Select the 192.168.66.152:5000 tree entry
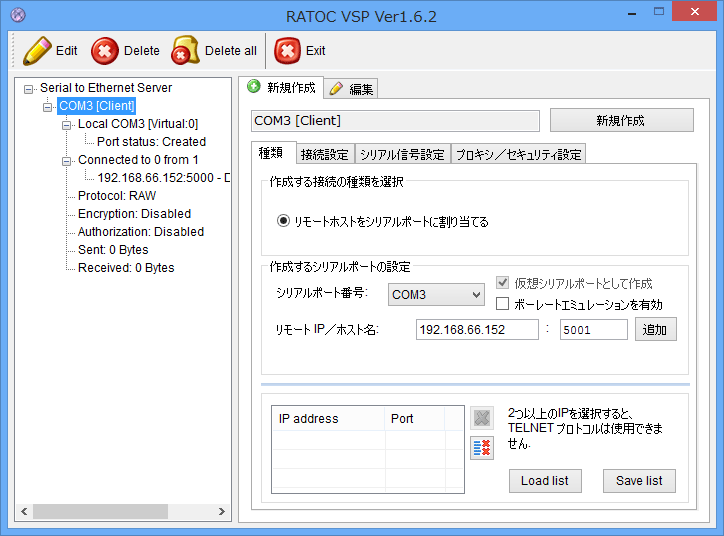This screenshot has height=536, width=724. 163,178
